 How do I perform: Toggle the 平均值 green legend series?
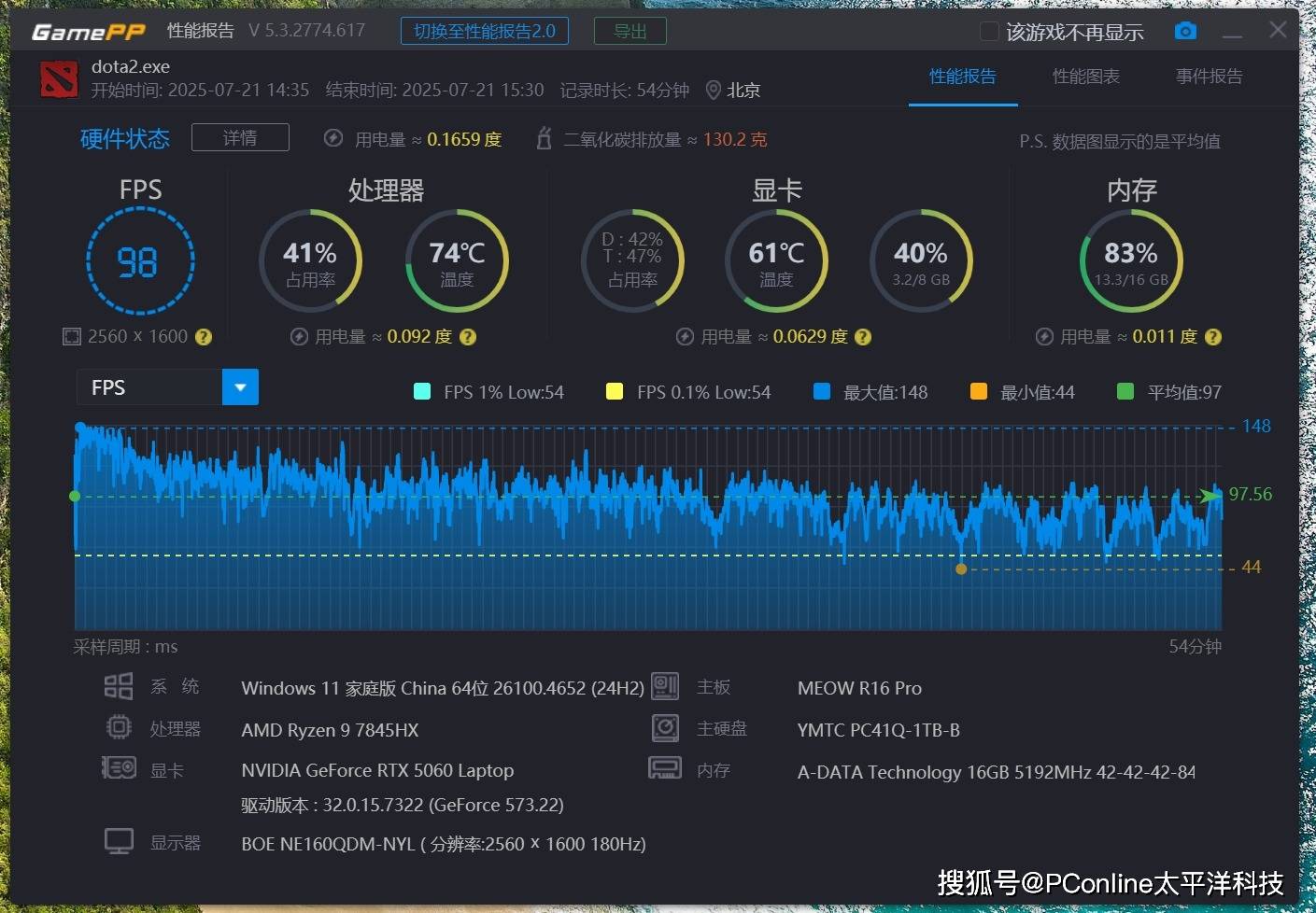[1125, 392]
